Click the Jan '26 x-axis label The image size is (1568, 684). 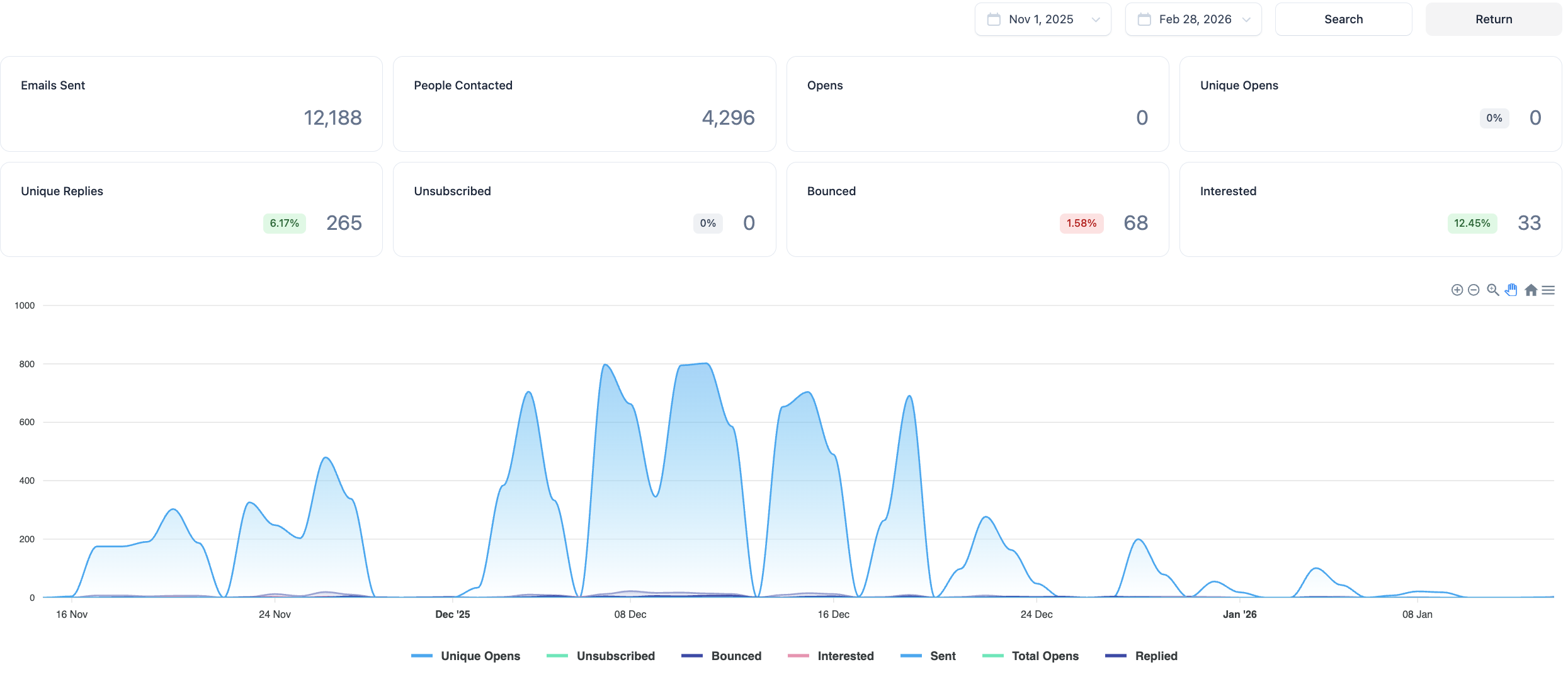(1239, 614)
